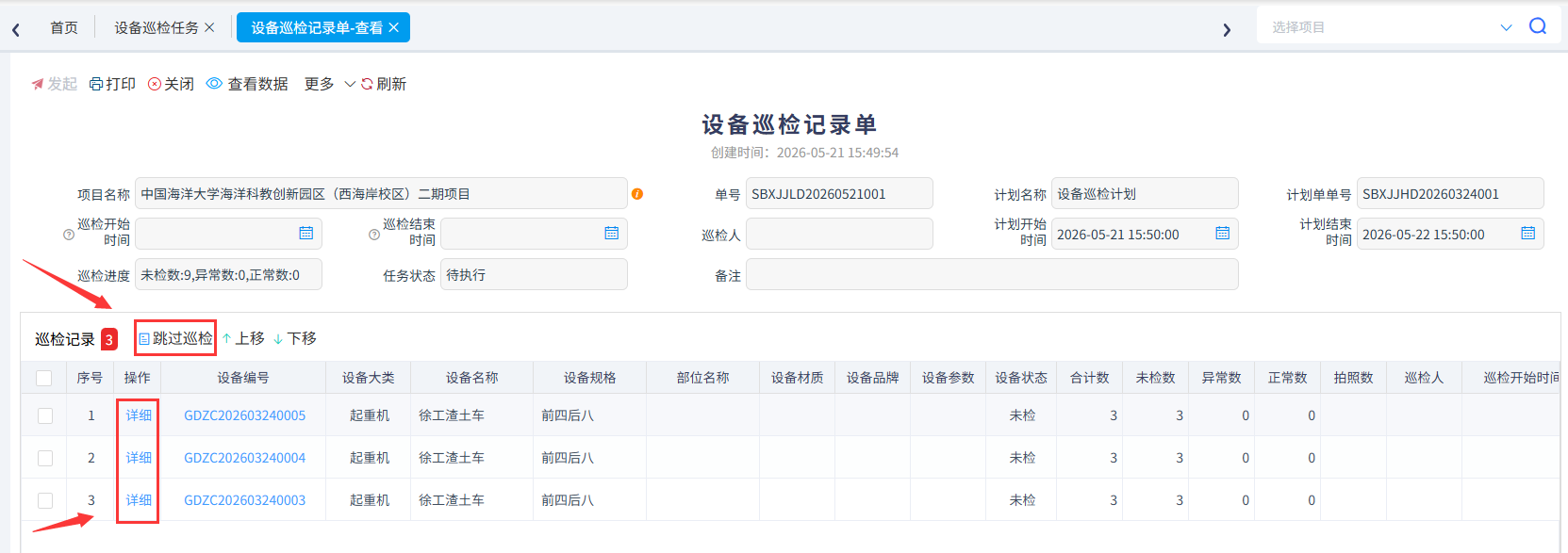Click the 发起 toolbar button
The image size is (1568, 553).
click(54, 84)
